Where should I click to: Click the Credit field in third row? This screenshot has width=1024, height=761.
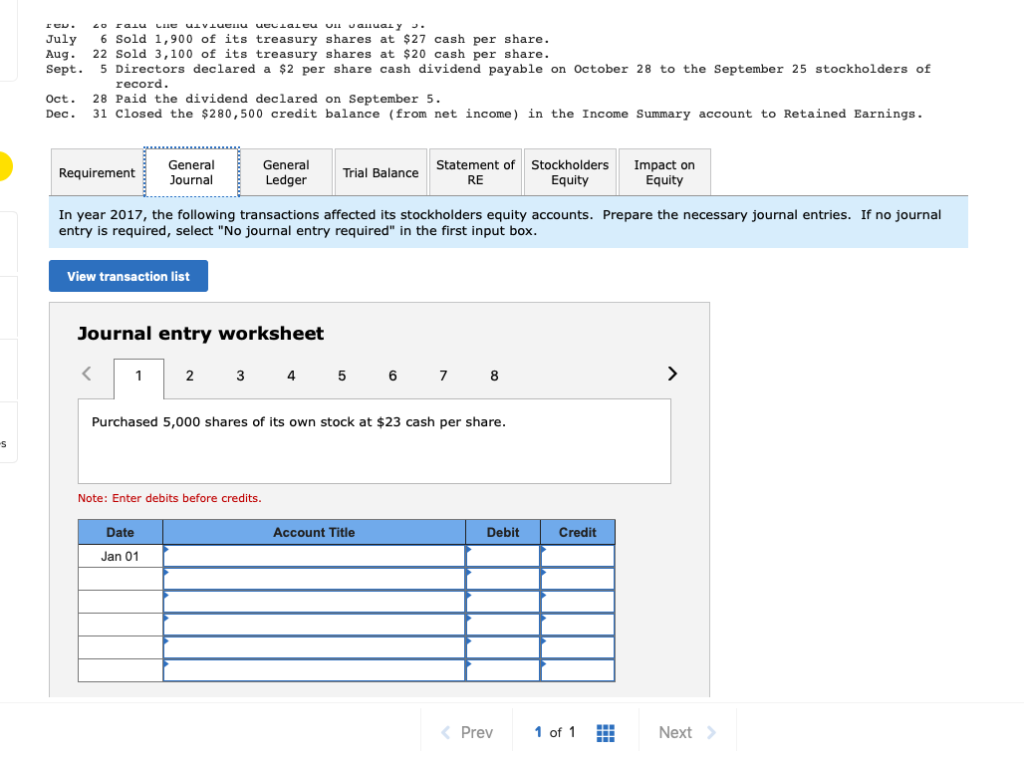[x=578, y=602]
